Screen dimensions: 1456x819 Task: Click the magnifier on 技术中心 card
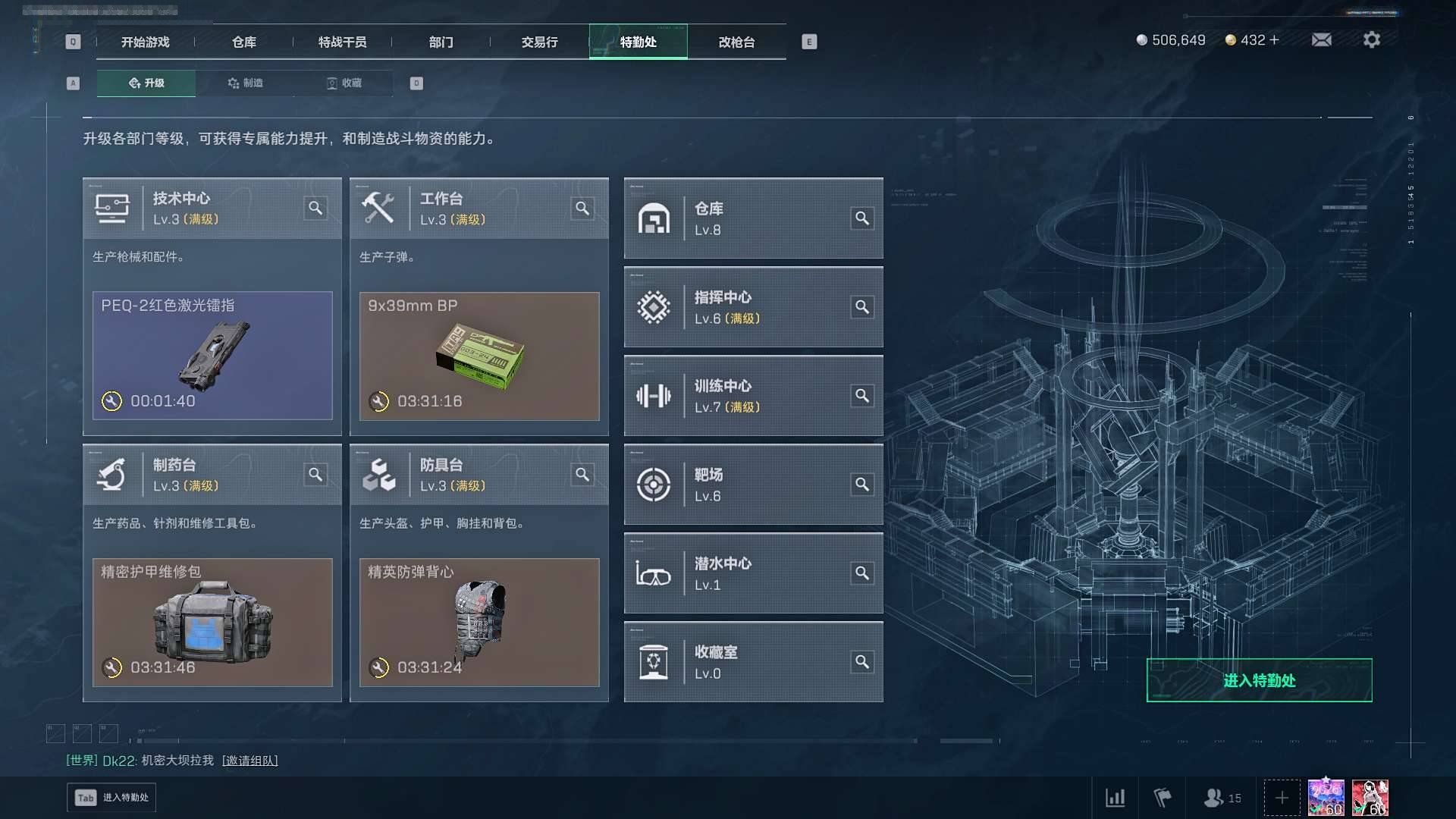(x=315, y=208)
